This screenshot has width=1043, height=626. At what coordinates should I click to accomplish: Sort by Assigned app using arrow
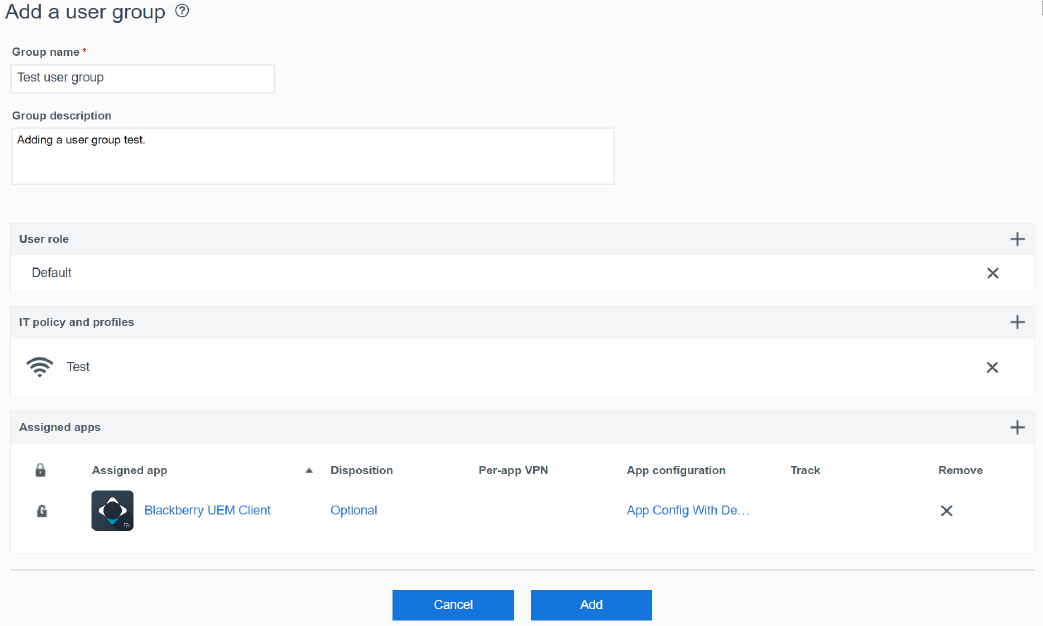pyautogui.click(x=309, y=470)
